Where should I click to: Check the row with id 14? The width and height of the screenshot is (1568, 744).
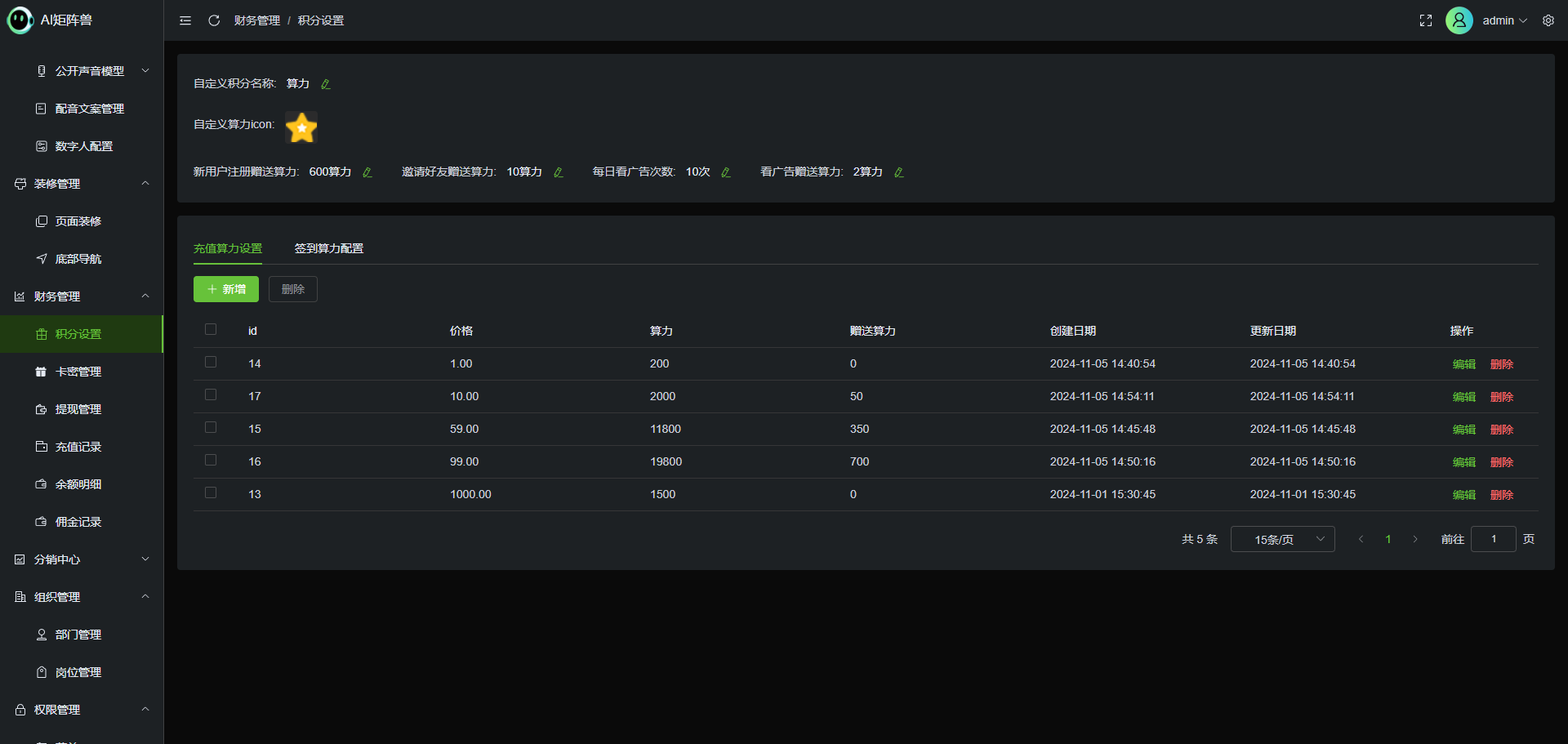pos(211,362)
